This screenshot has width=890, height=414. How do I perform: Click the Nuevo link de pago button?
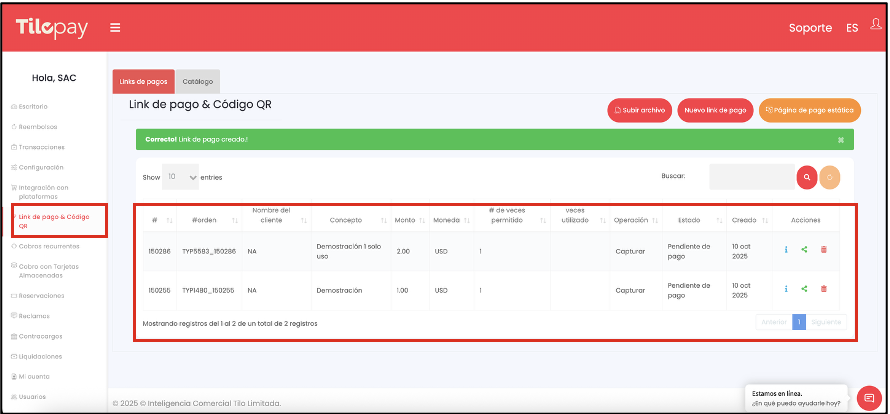(715, 110)
